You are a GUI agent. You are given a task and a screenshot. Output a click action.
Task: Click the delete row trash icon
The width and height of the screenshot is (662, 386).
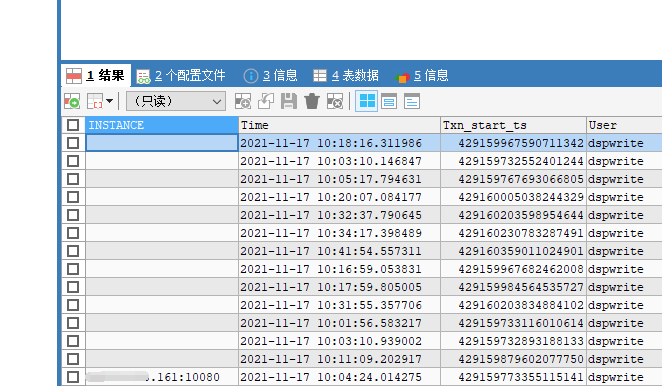312,101
